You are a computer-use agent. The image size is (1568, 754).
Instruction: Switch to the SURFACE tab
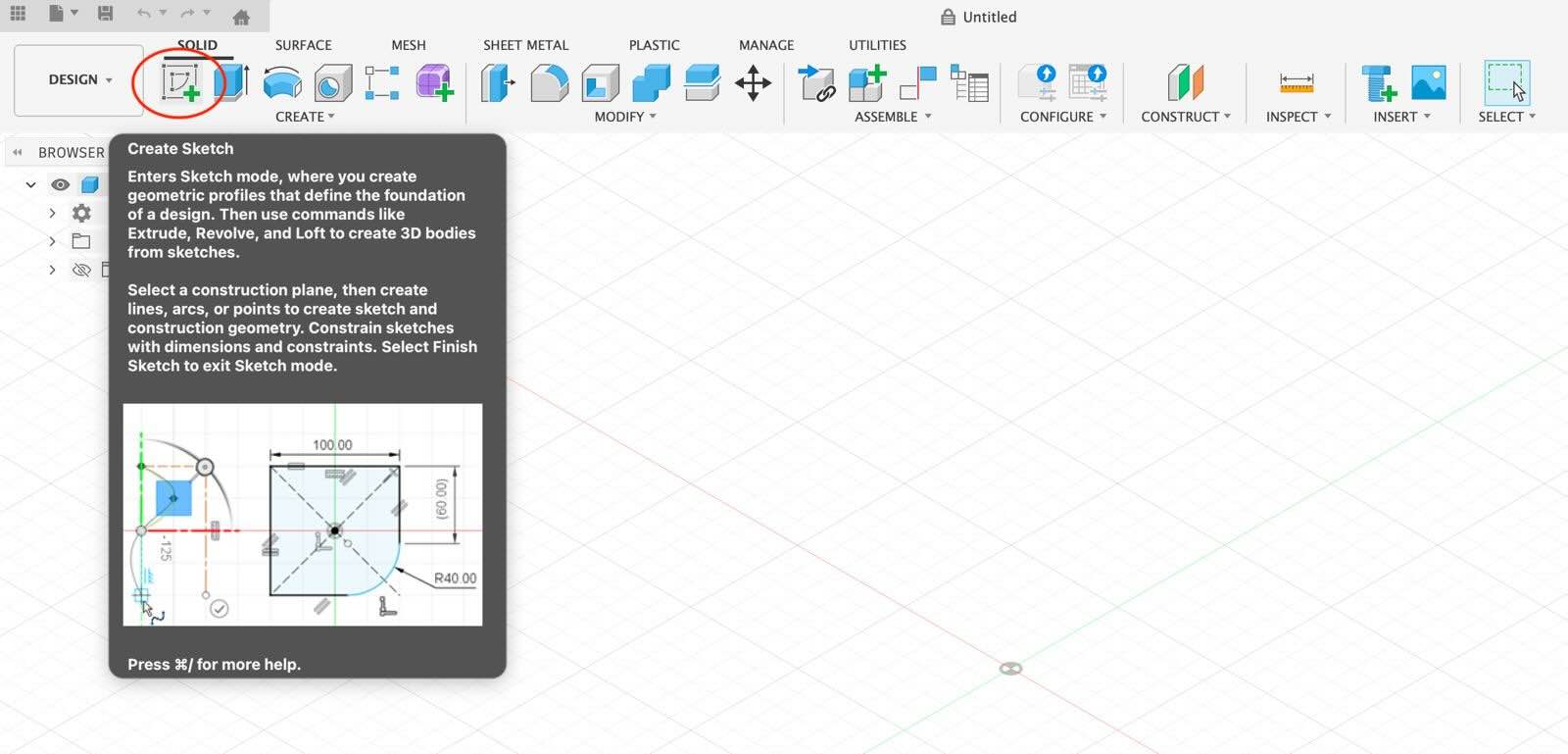click(x=303, y=45)
